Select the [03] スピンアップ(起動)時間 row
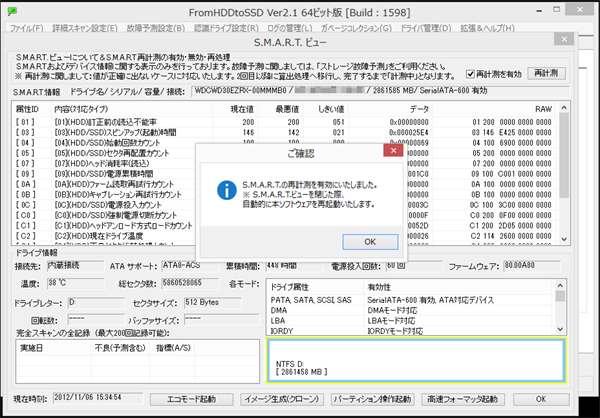 [x=285, y=132]
